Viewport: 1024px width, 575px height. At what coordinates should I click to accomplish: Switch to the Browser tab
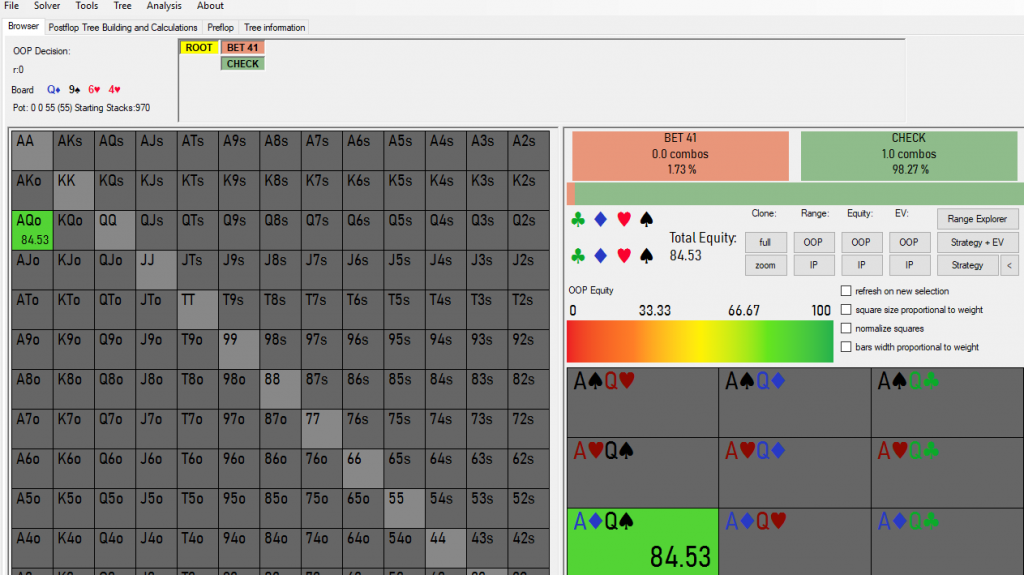point(24,27)
